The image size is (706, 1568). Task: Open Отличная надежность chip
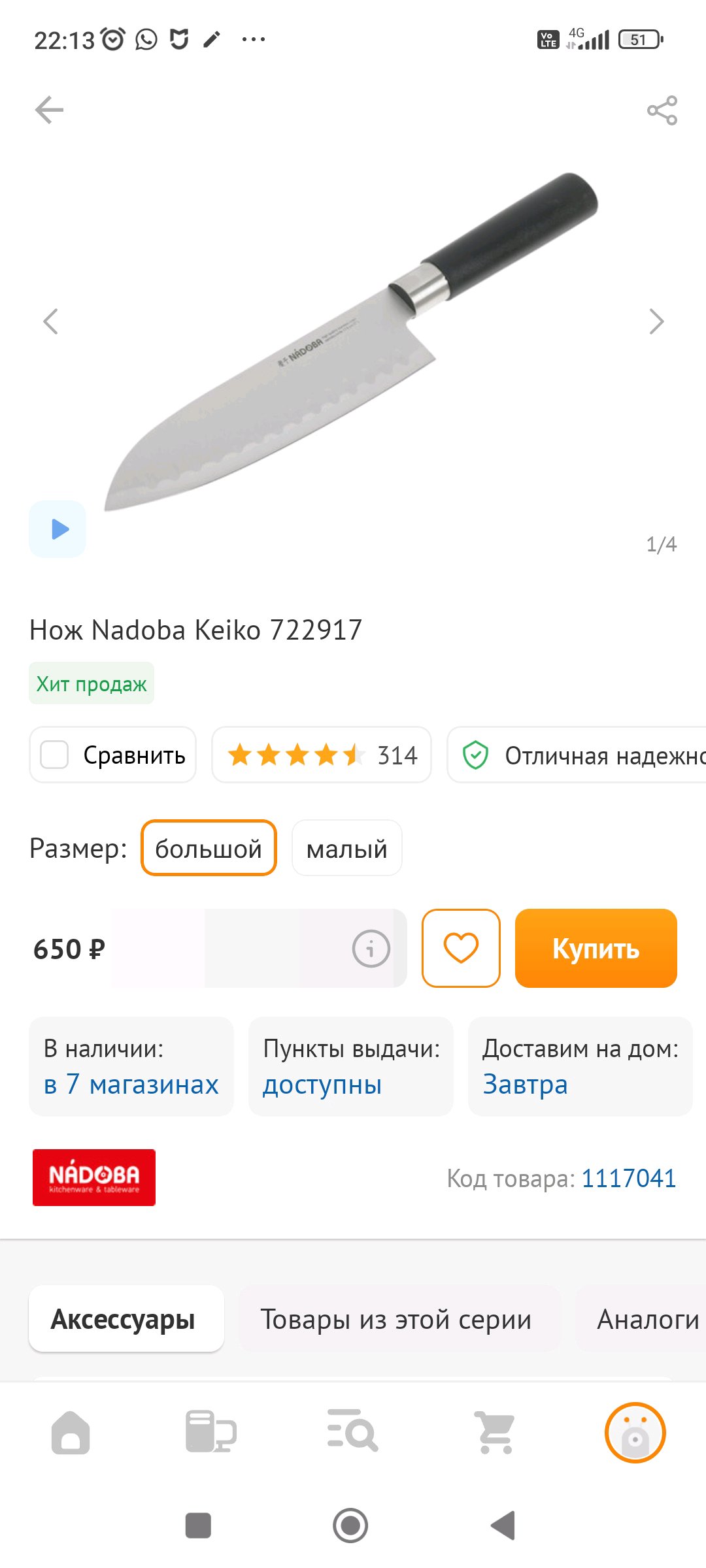tap(577, 755)
